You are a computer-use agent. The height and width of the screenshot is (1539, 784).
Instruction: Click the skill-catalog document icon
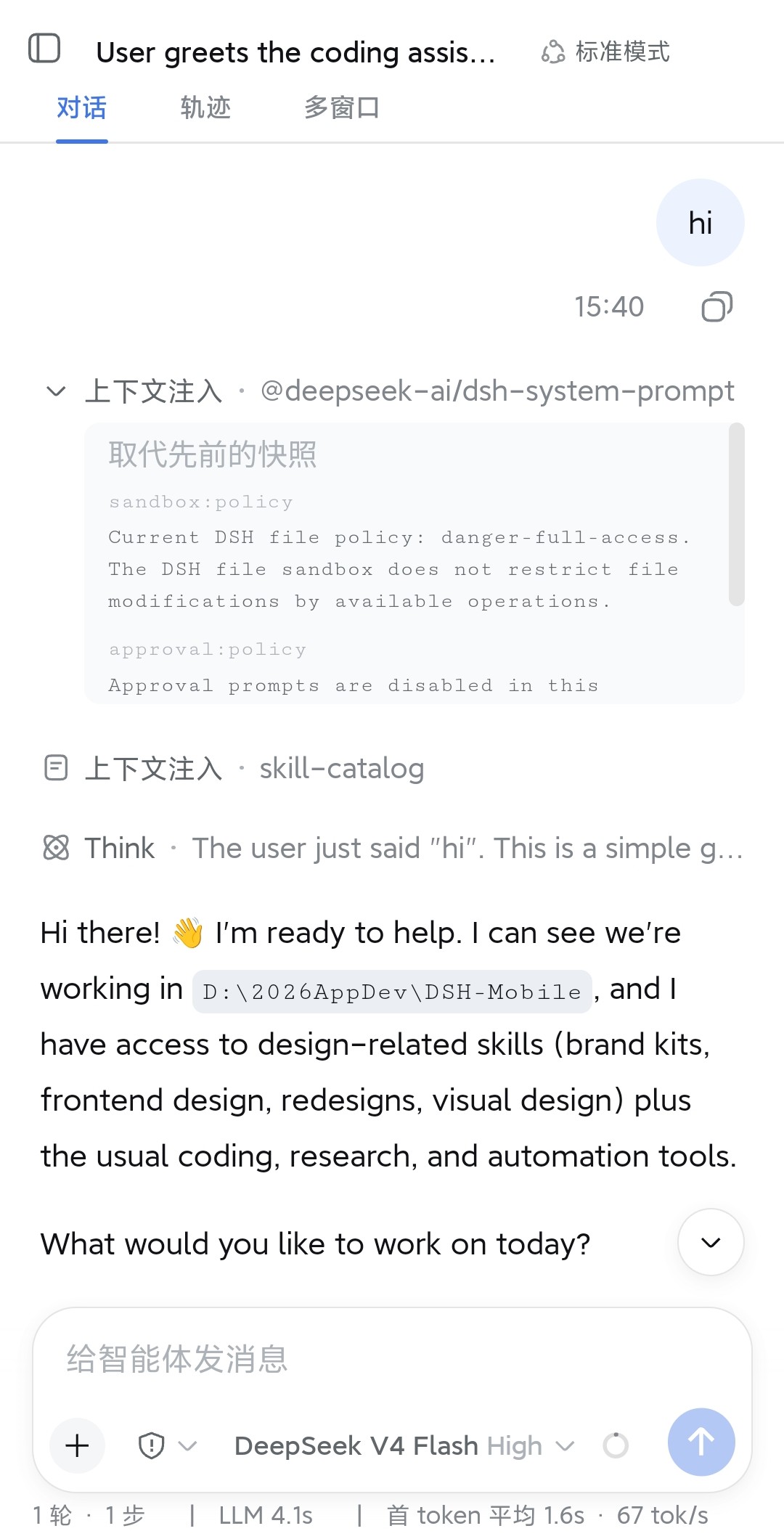(56, 768)
